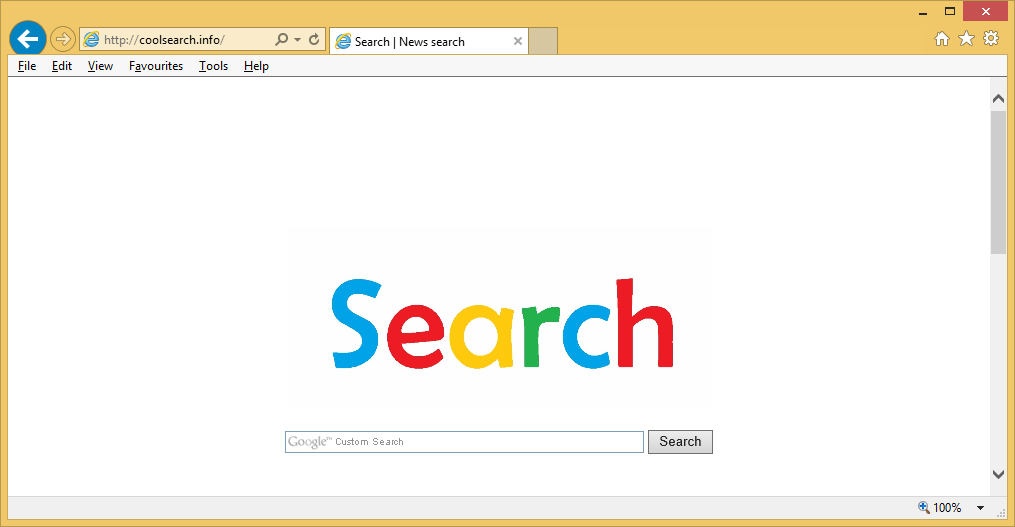
Task: Close the 'Search | News search' tab
Action: coord(518,41)
